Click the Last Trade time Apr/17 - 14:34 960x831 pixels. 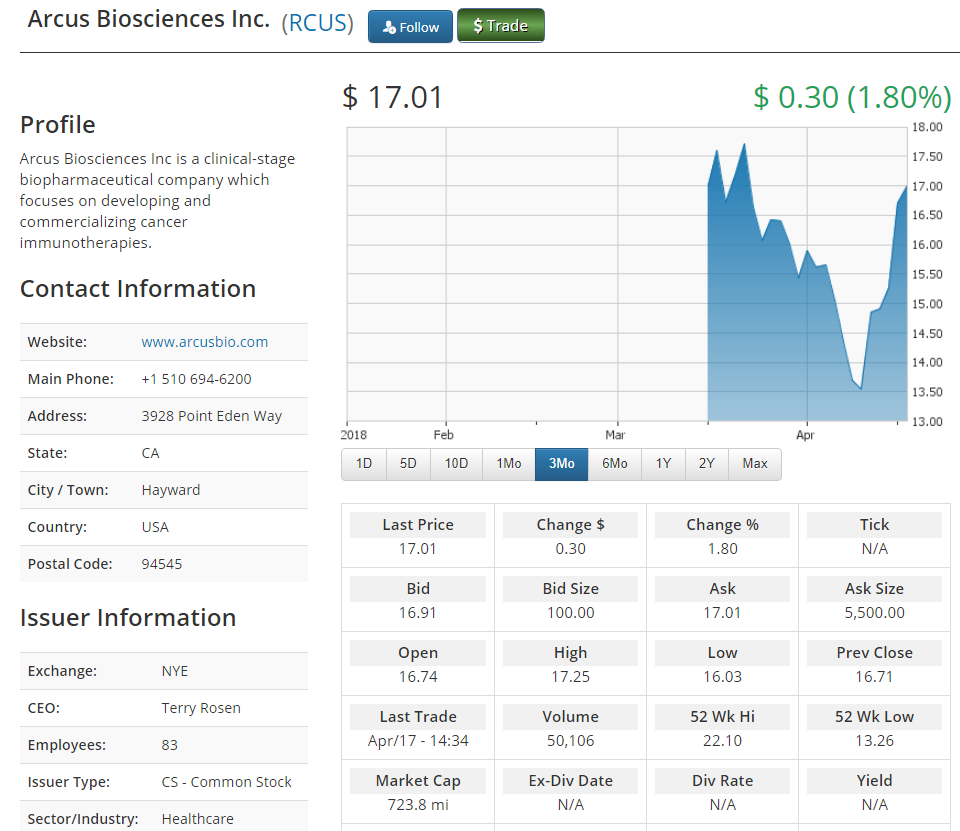pos(418,741)
